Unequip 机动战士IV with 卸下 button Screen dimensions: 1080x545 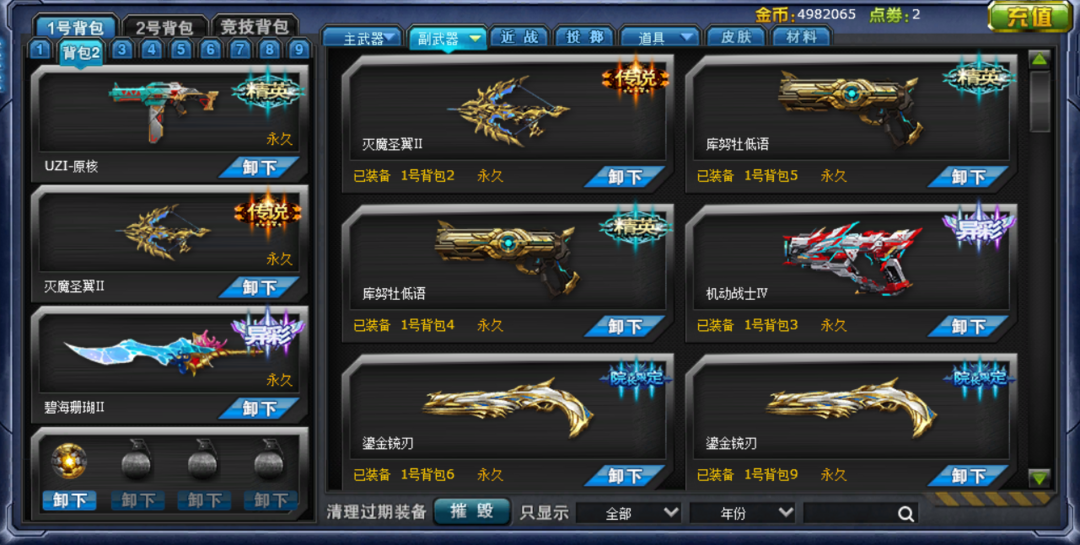pos(968,326)
